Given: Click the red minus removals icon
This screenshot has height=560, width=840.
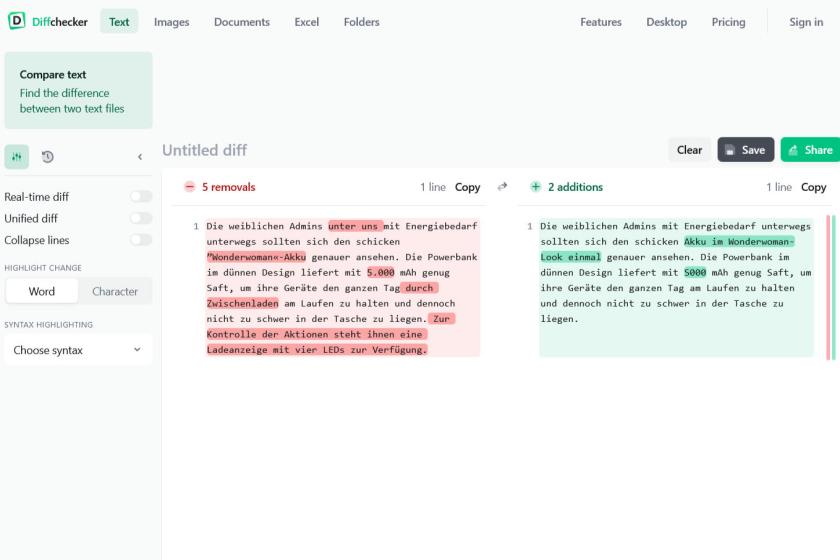Looking at the screenshot, I should click(x=190, y=186).
